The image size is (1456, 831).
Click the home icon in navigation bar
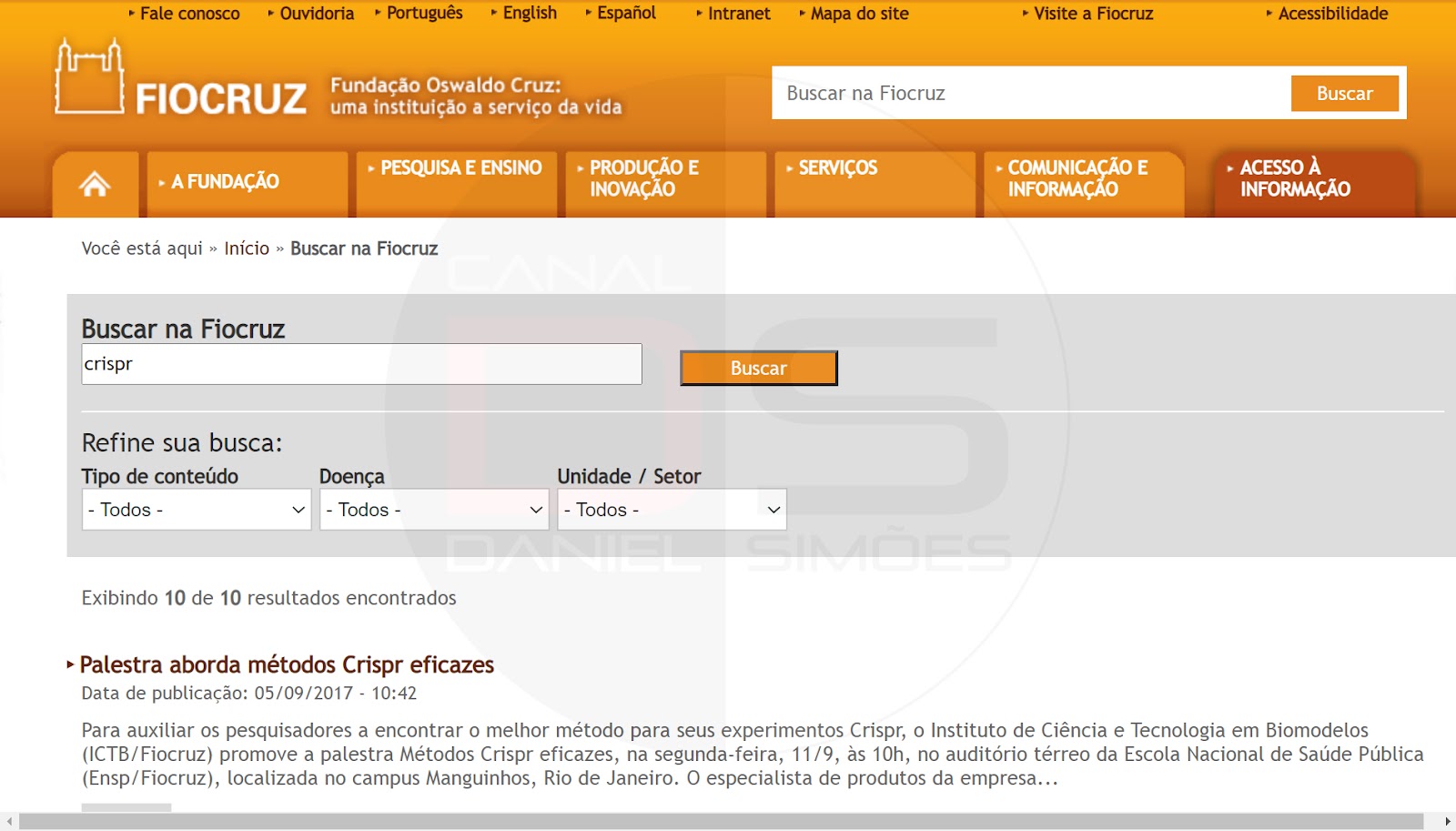[95, 184]
